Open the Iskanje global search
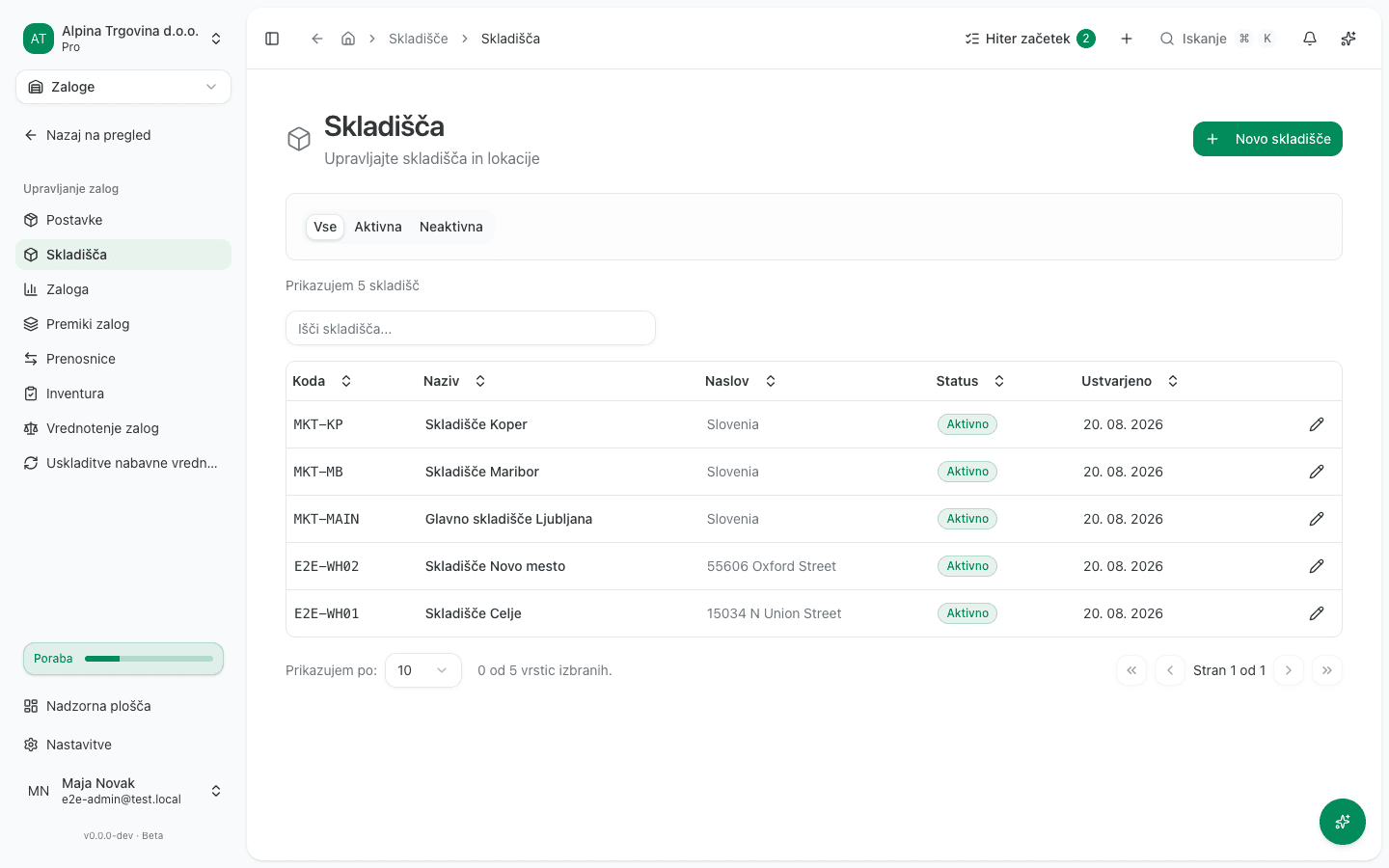Viewport: 1389px width, 868px height. point(1217,39)
